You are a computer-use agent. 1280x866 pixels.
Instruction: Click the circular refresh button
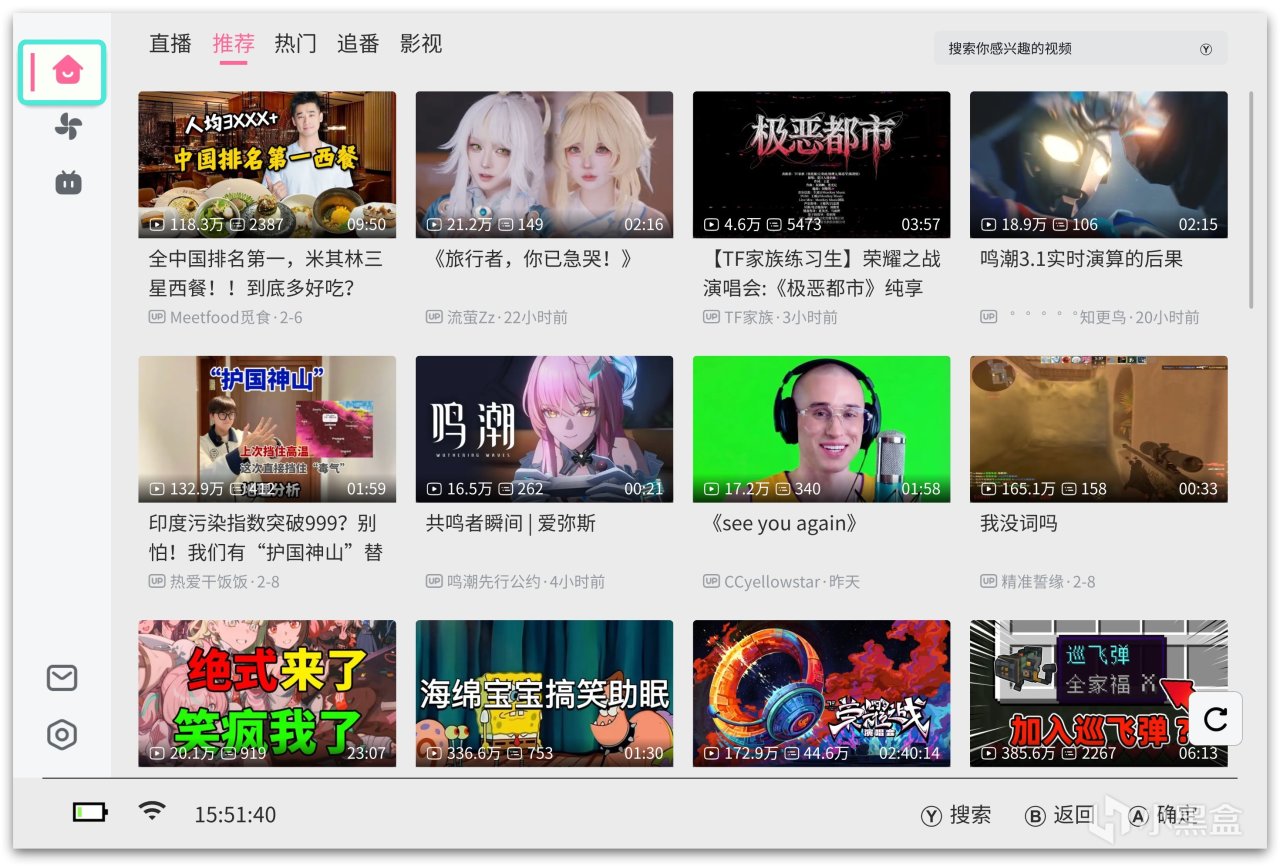point(1215,718)
